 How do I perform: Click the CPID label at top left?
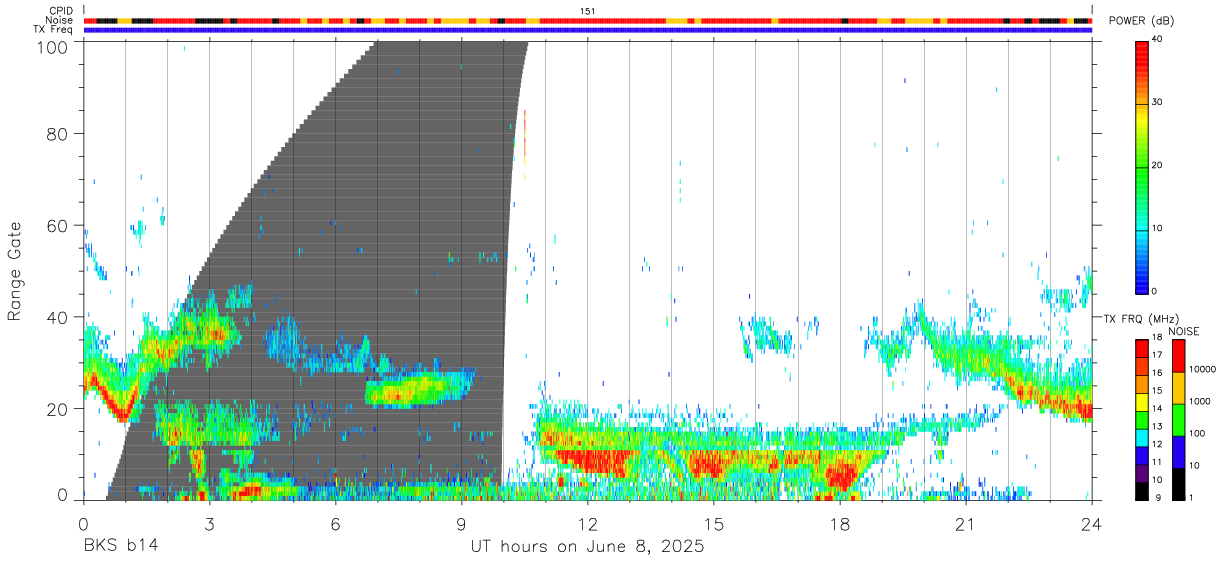pos(60,11)
